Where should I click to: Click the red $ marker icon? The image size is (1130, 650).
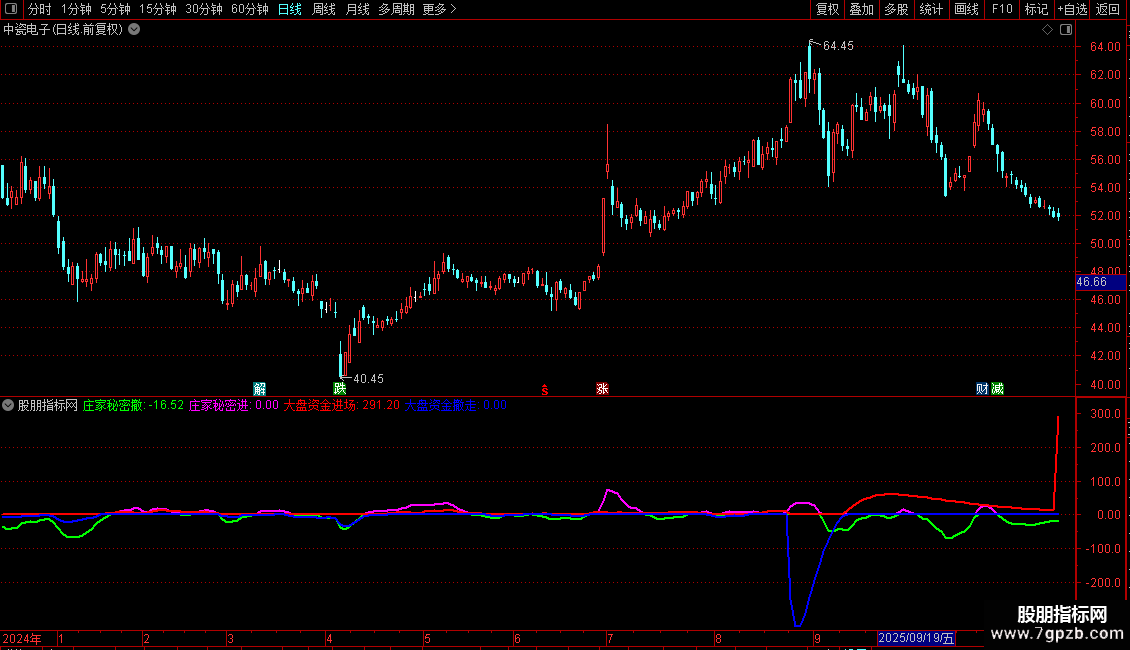[x=545, y=390]
